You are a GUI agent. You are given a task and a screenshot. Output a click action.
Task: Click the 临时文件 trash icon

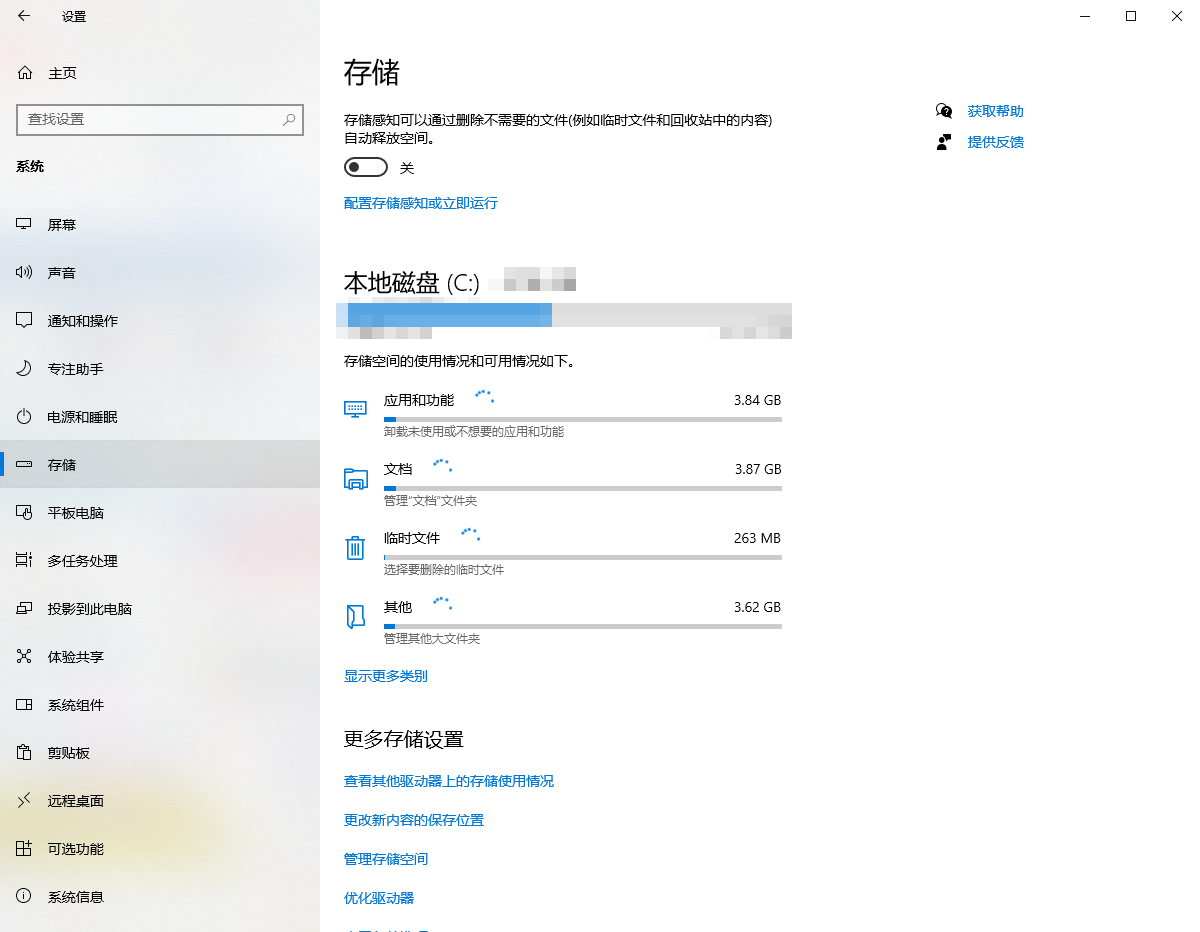click(x=355, y=548)
